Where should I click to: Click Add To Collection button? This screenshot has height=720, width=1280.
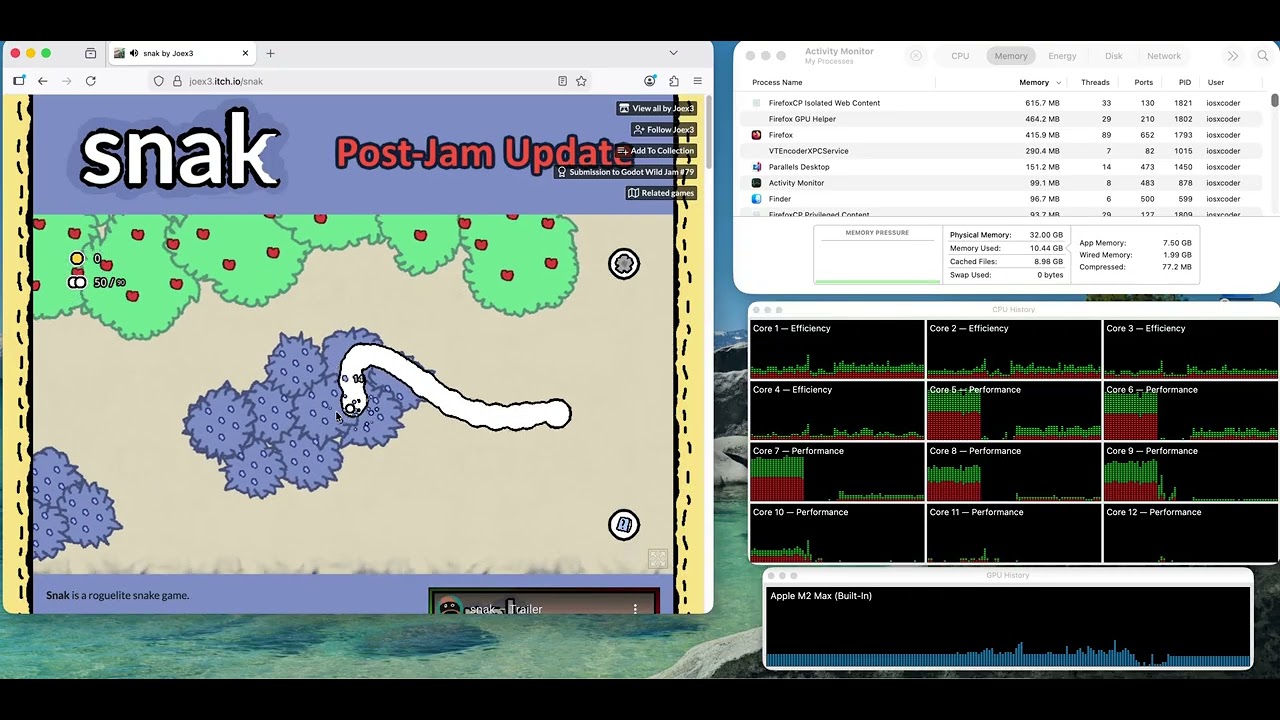[655, 151]
